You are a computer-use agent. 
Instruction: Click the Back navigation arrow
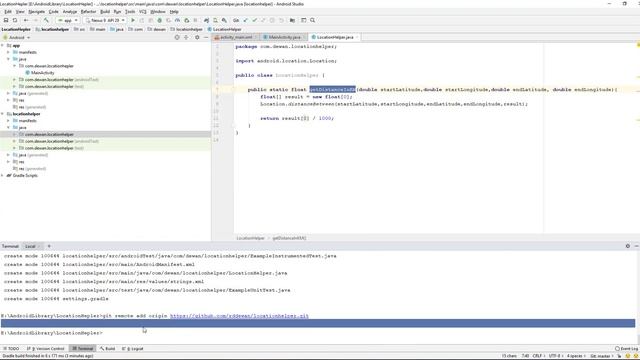[x=26, y=20]
